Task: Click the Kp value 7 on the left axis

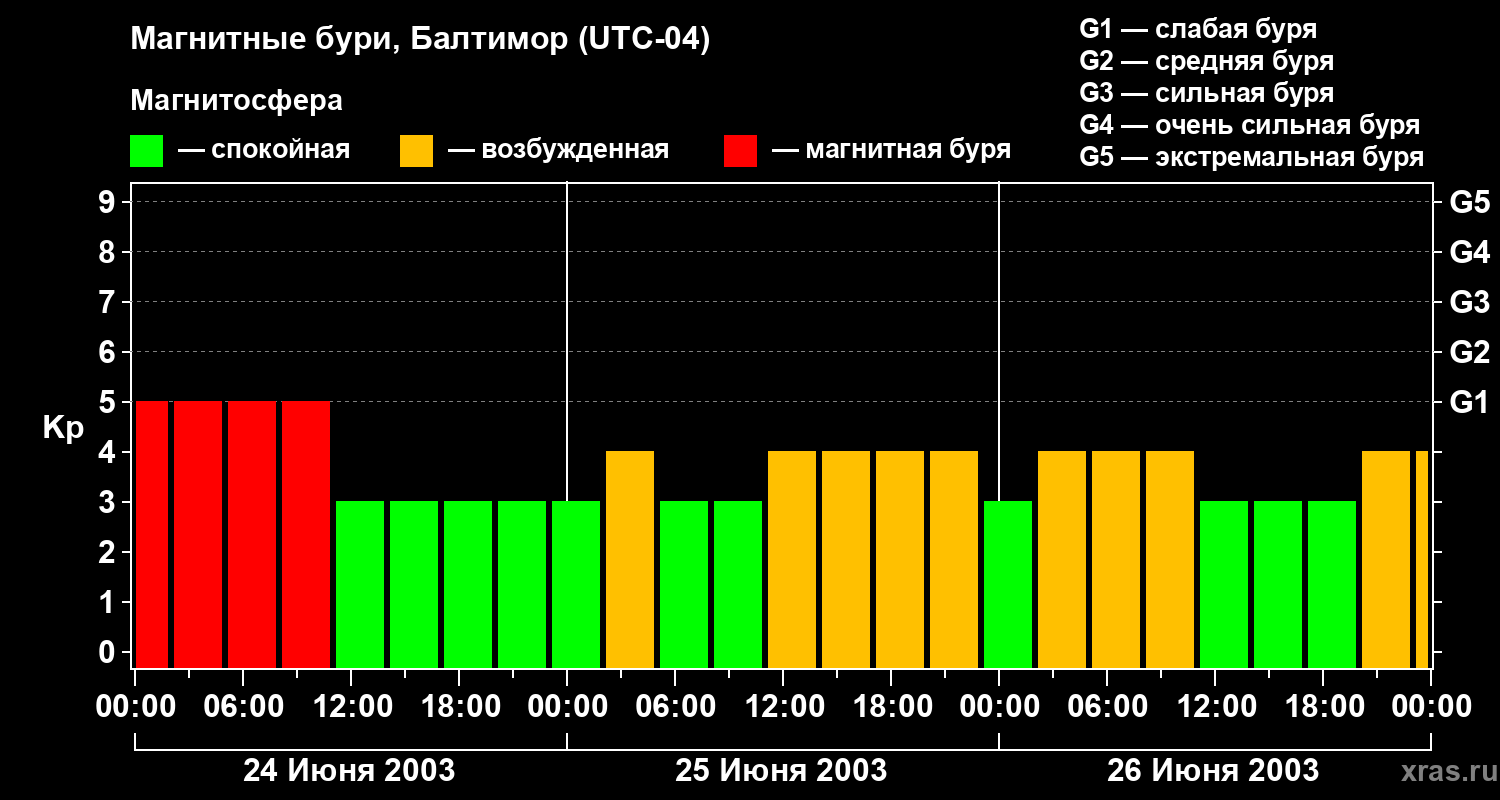Action: click(x=108, y=302)
